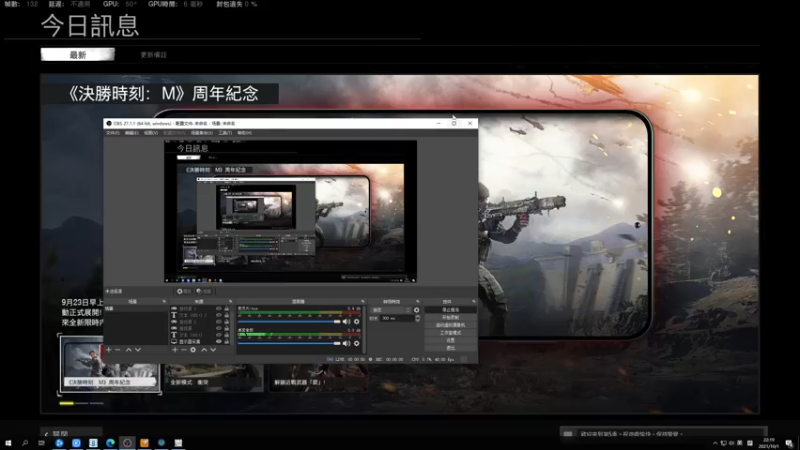Toggle visibility of the second source (text) row

219,315
